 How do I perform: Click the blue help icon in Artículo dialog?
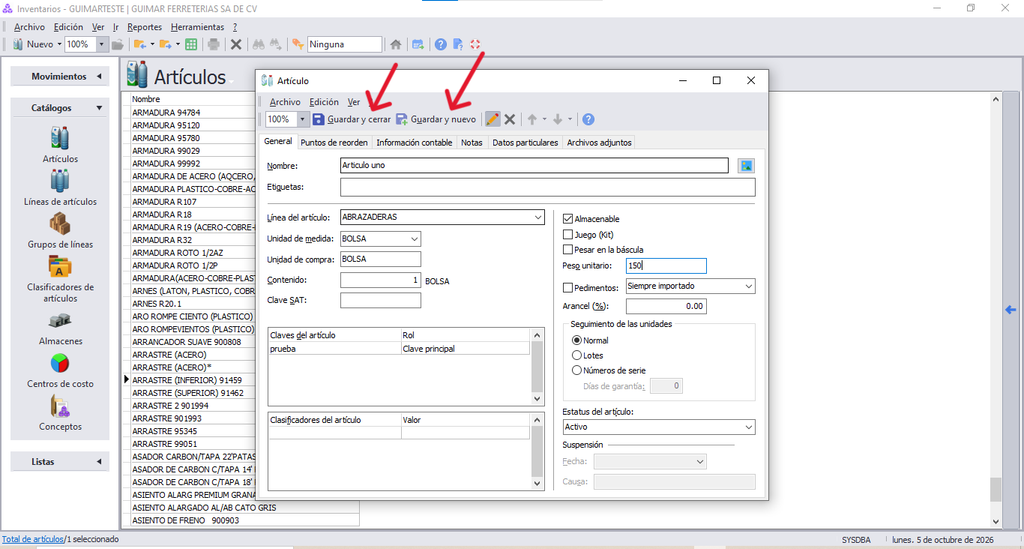click(x=588, y=119)
